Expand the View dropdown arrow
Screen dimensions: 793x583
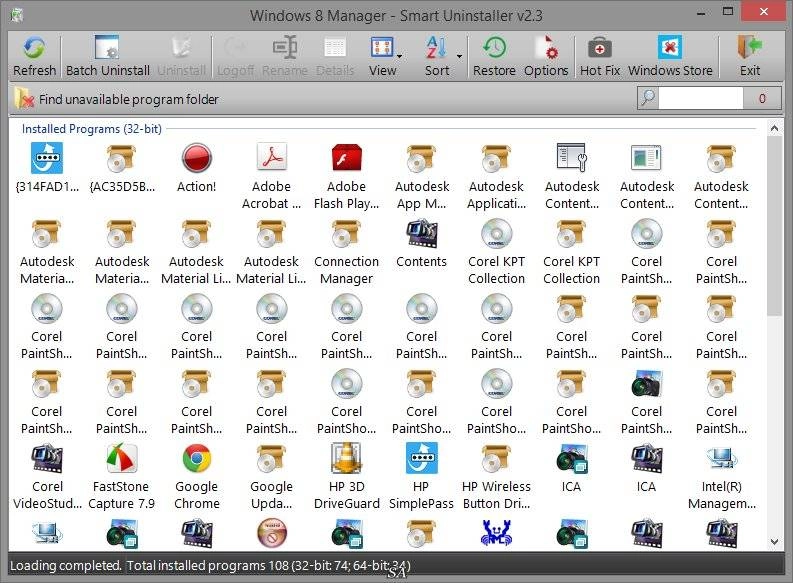point(400,56)
